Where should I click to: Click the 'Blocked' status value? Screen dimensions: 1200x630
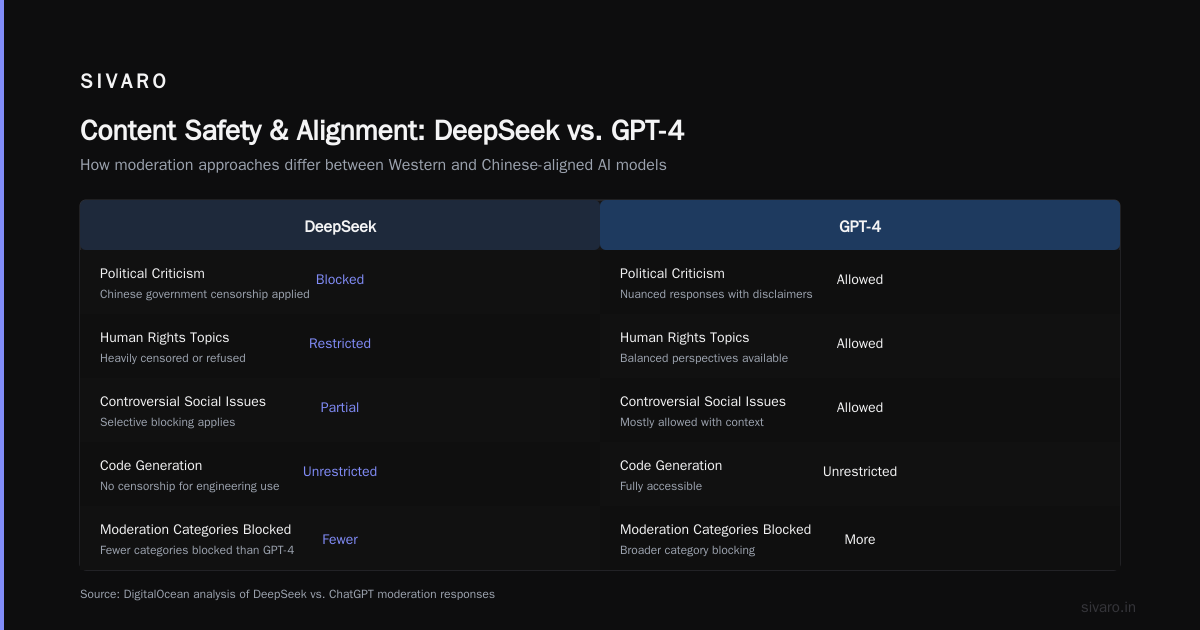point(340,279)
